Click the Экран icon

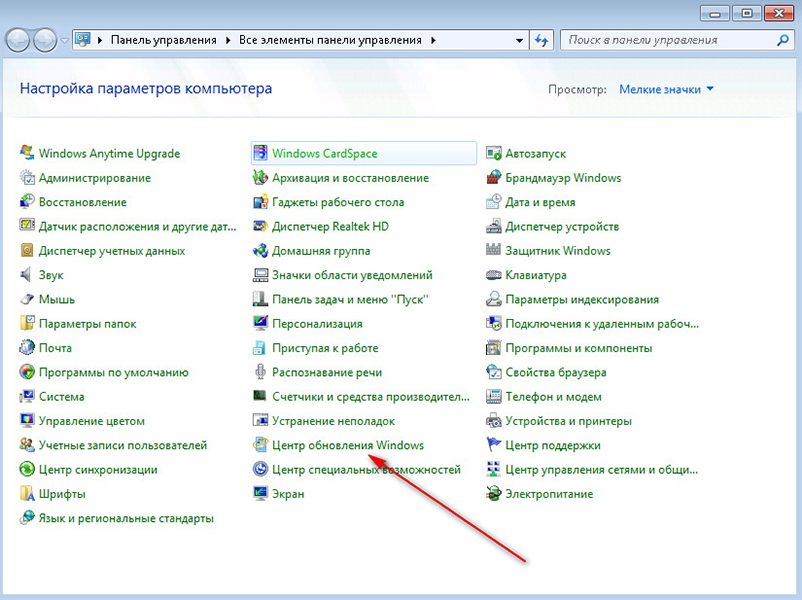[260, 493]
